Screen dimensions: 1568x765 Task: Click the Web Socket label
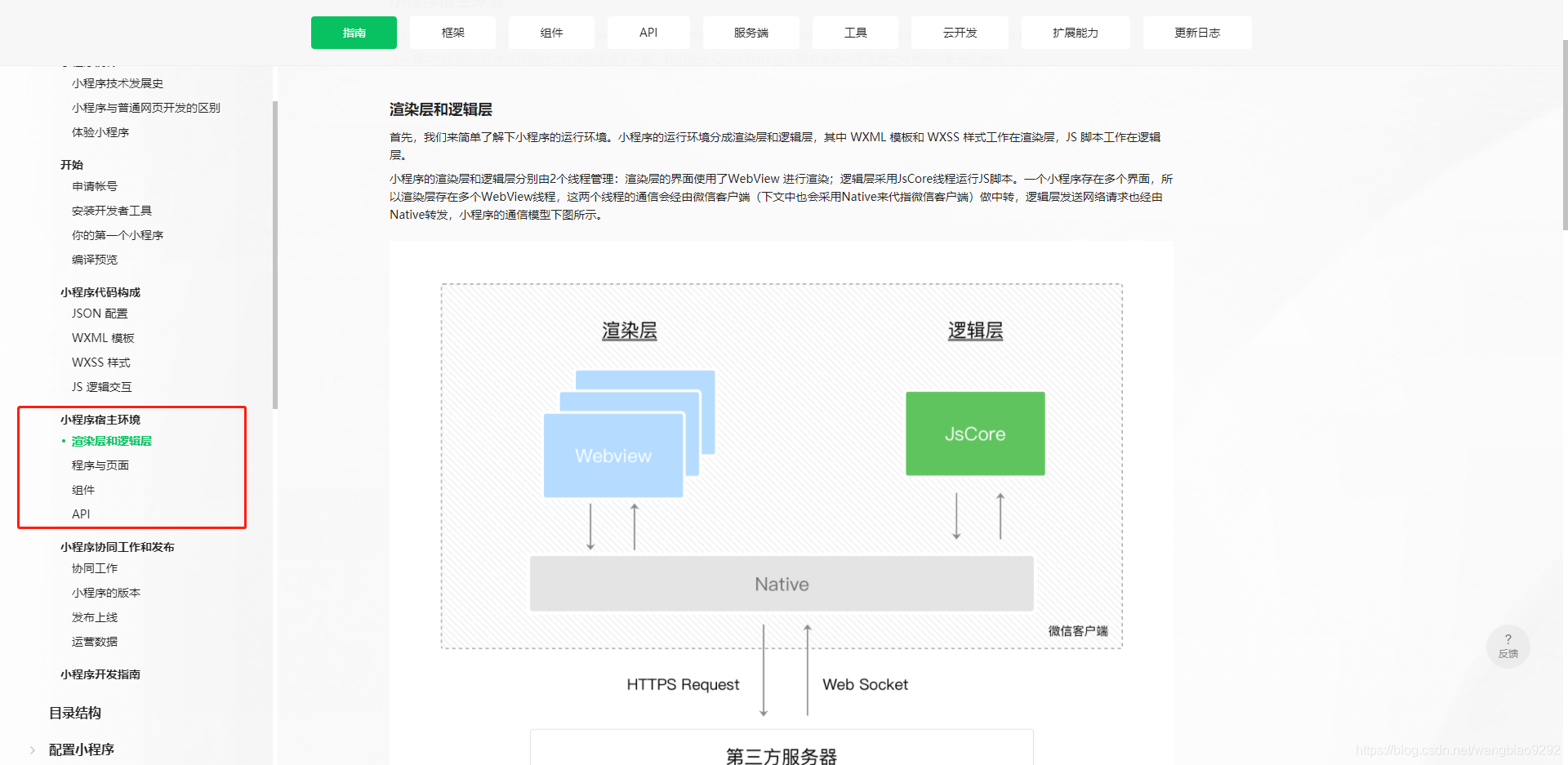pyautogui.click(x=865, y=684)
